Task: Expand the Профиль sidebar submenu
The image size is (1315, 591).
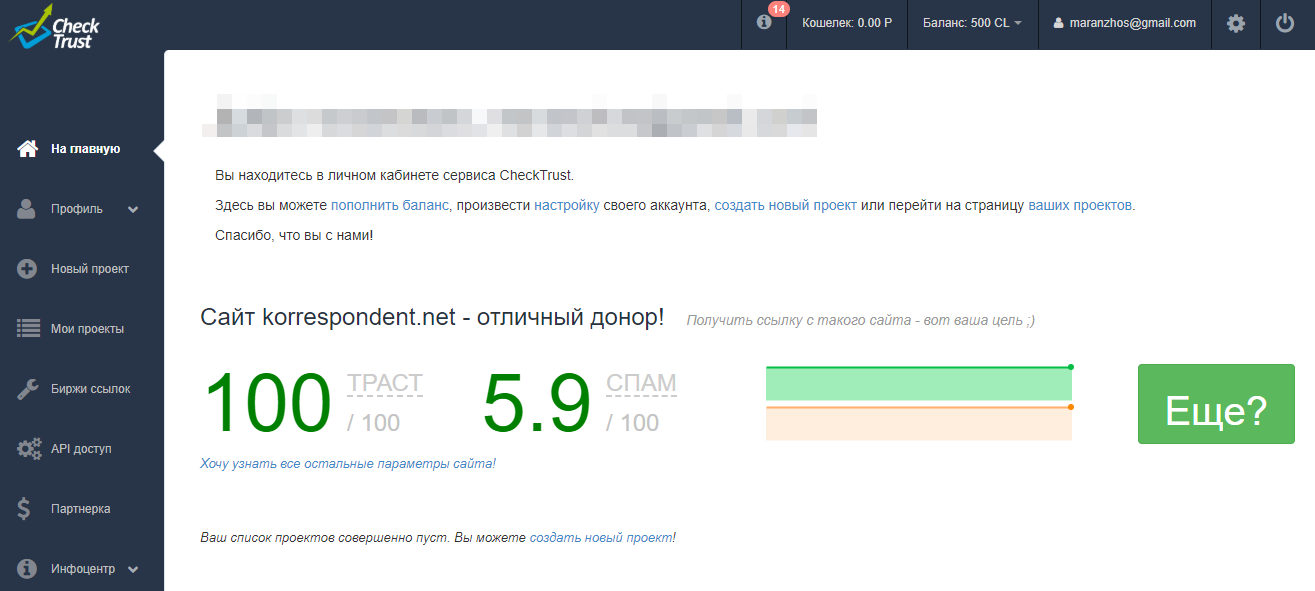Action: pyautogui.click(x=133, y=210)
